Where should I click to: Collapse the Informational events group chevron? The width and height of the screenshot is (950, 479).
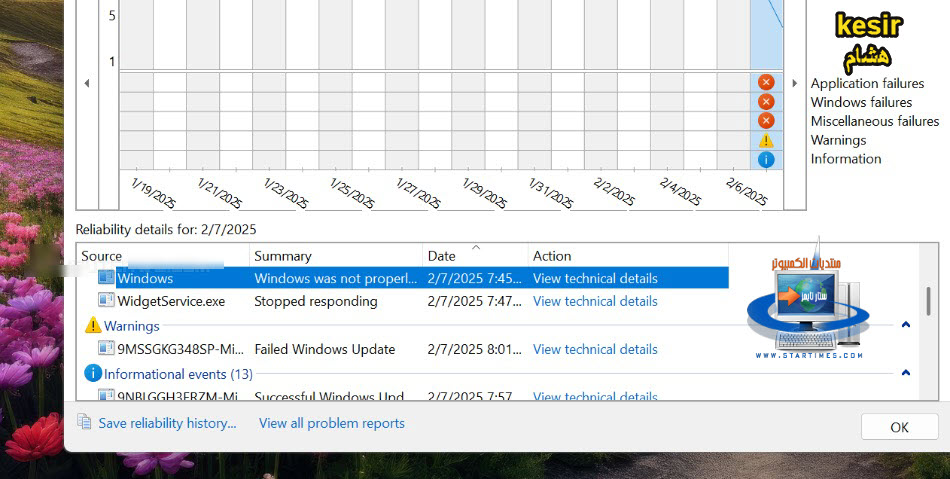pyautogui.click(x=906, y=372)
